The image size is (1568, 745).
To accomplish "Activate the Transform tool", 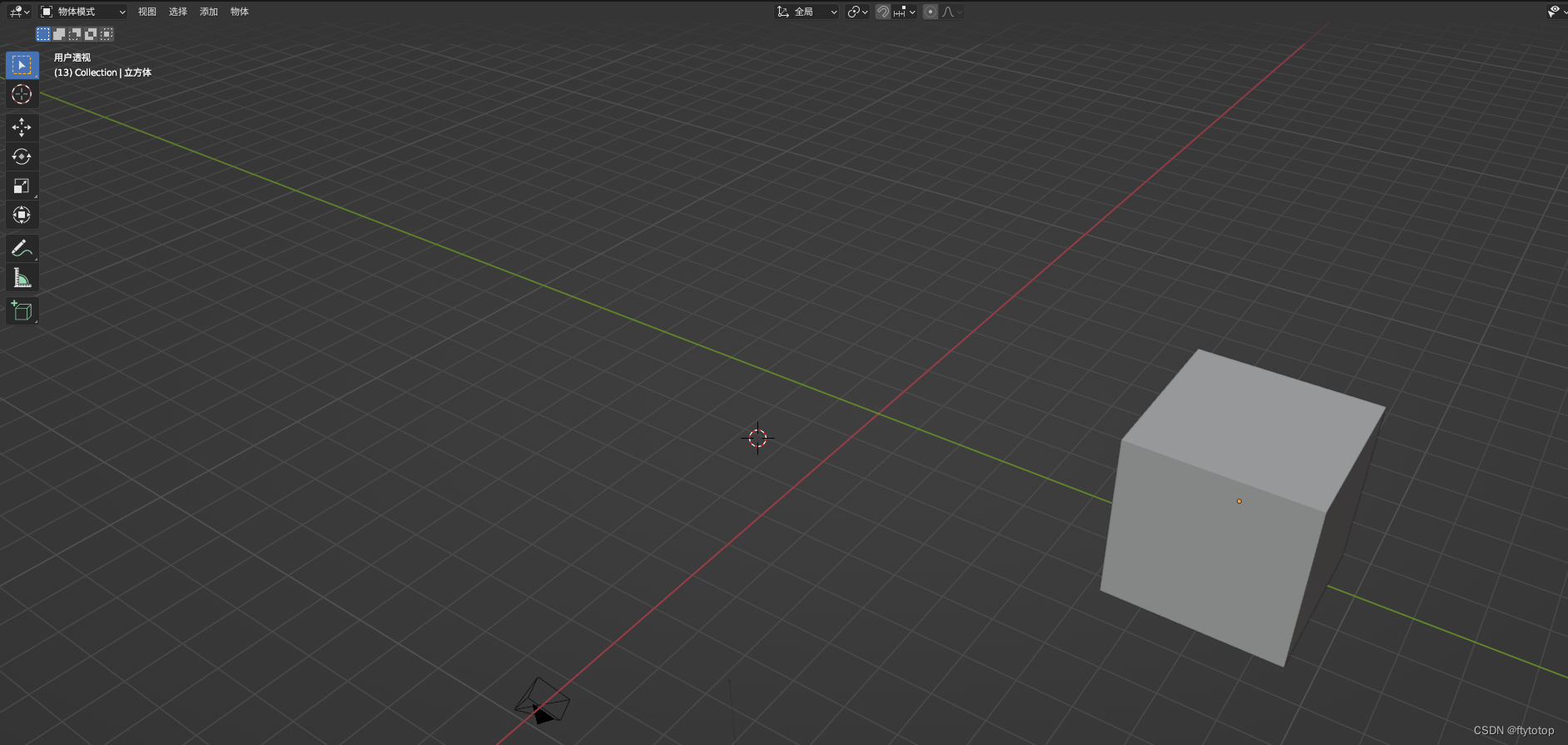I will [22, 215].
